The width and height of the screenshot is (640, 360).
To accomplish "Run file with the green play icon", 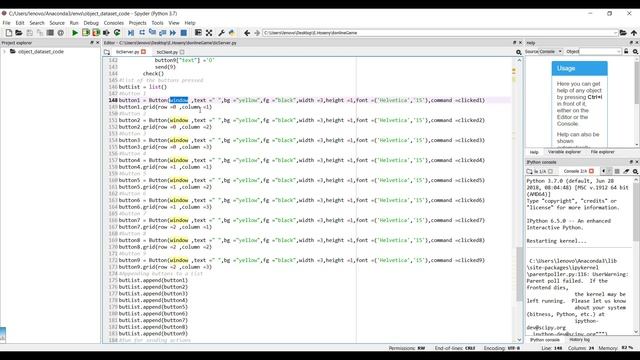I will (75, 33).
